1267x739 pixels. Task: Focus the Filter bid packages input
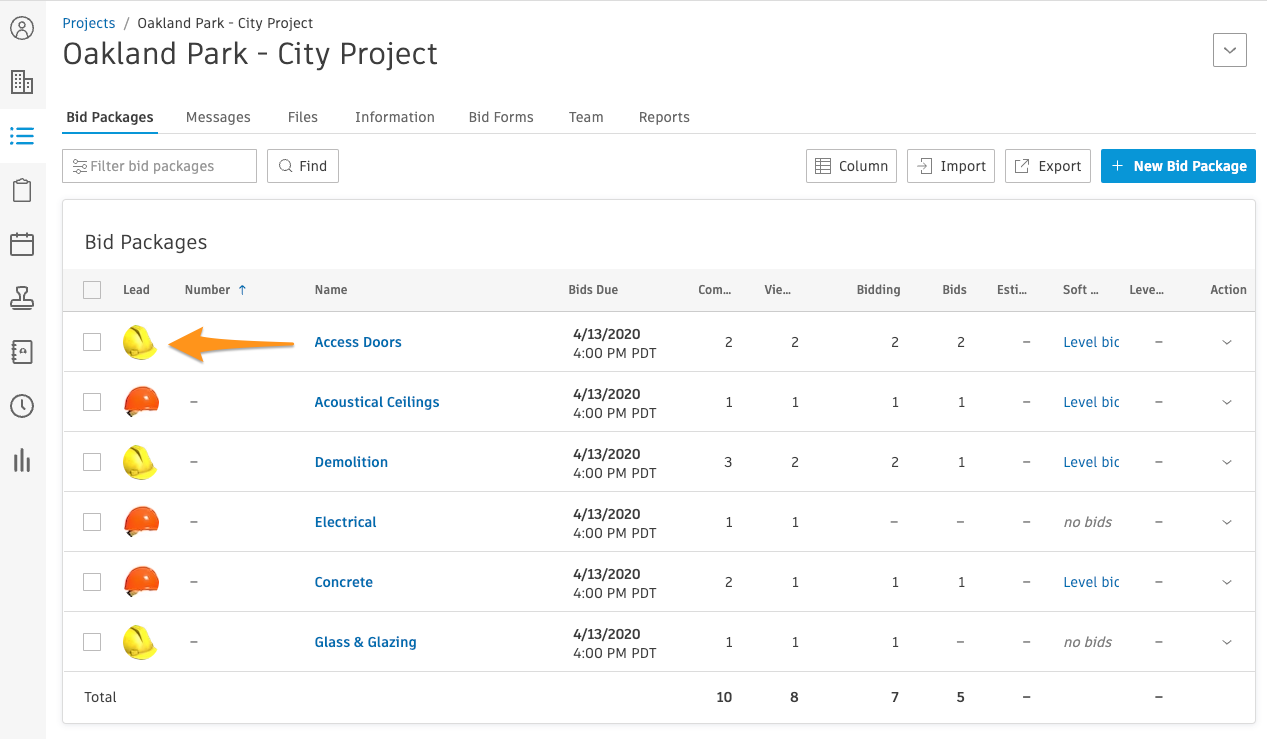(159, 166)
